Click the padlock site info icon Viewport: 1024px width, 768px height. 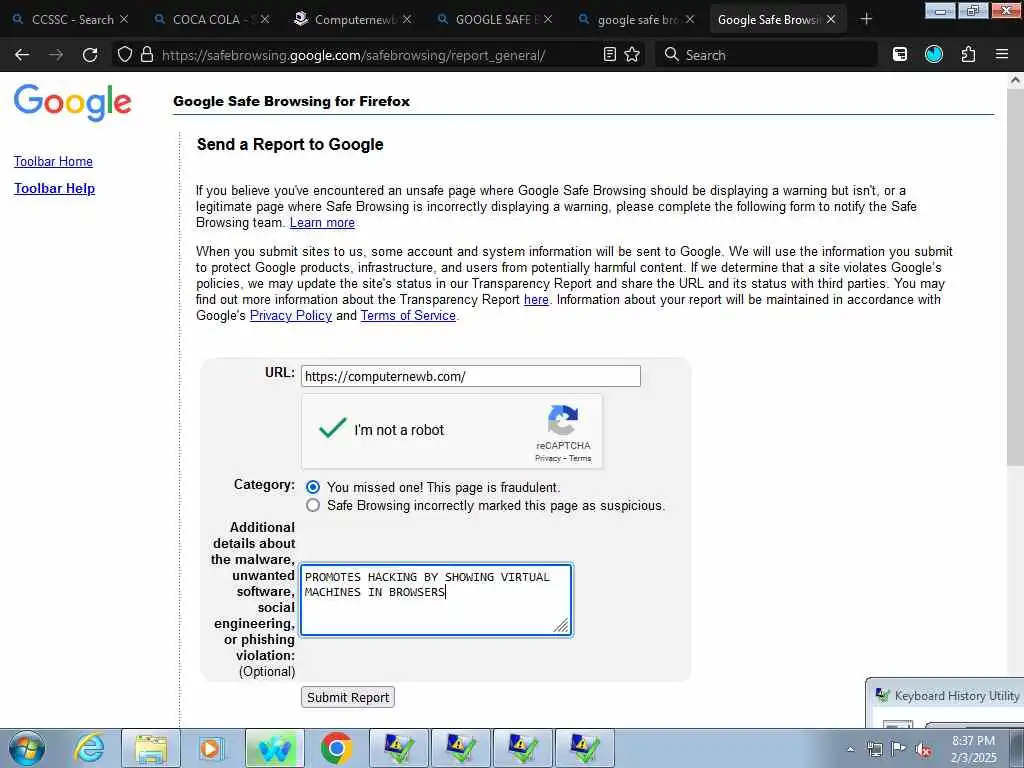pyautogui.click(x=148, y=54)
